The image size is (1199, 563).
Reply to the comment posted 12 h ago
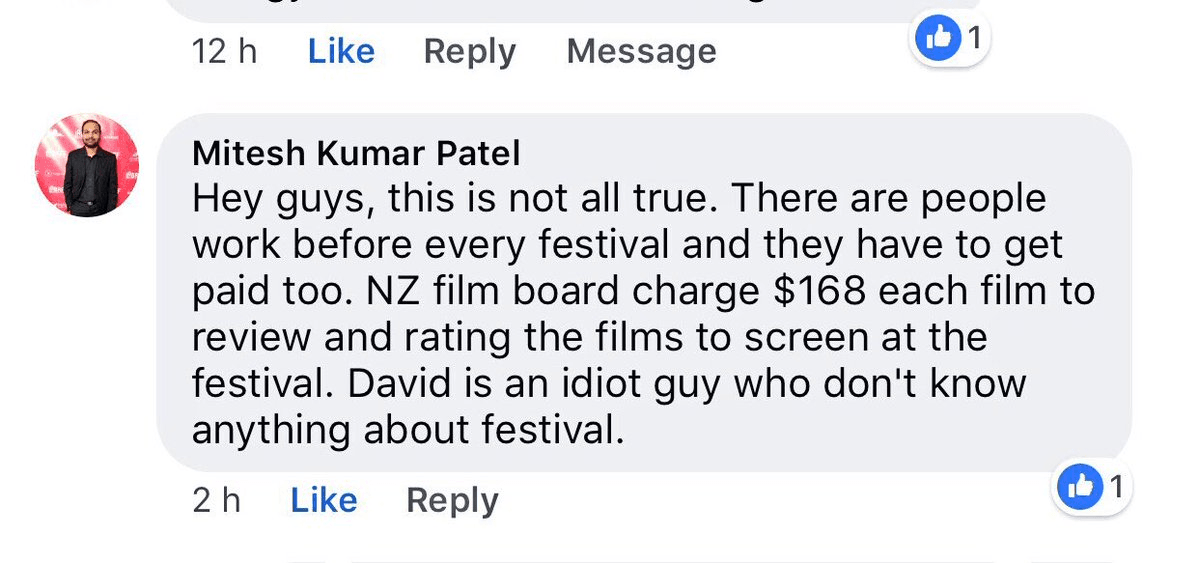[x=469, y=51]
